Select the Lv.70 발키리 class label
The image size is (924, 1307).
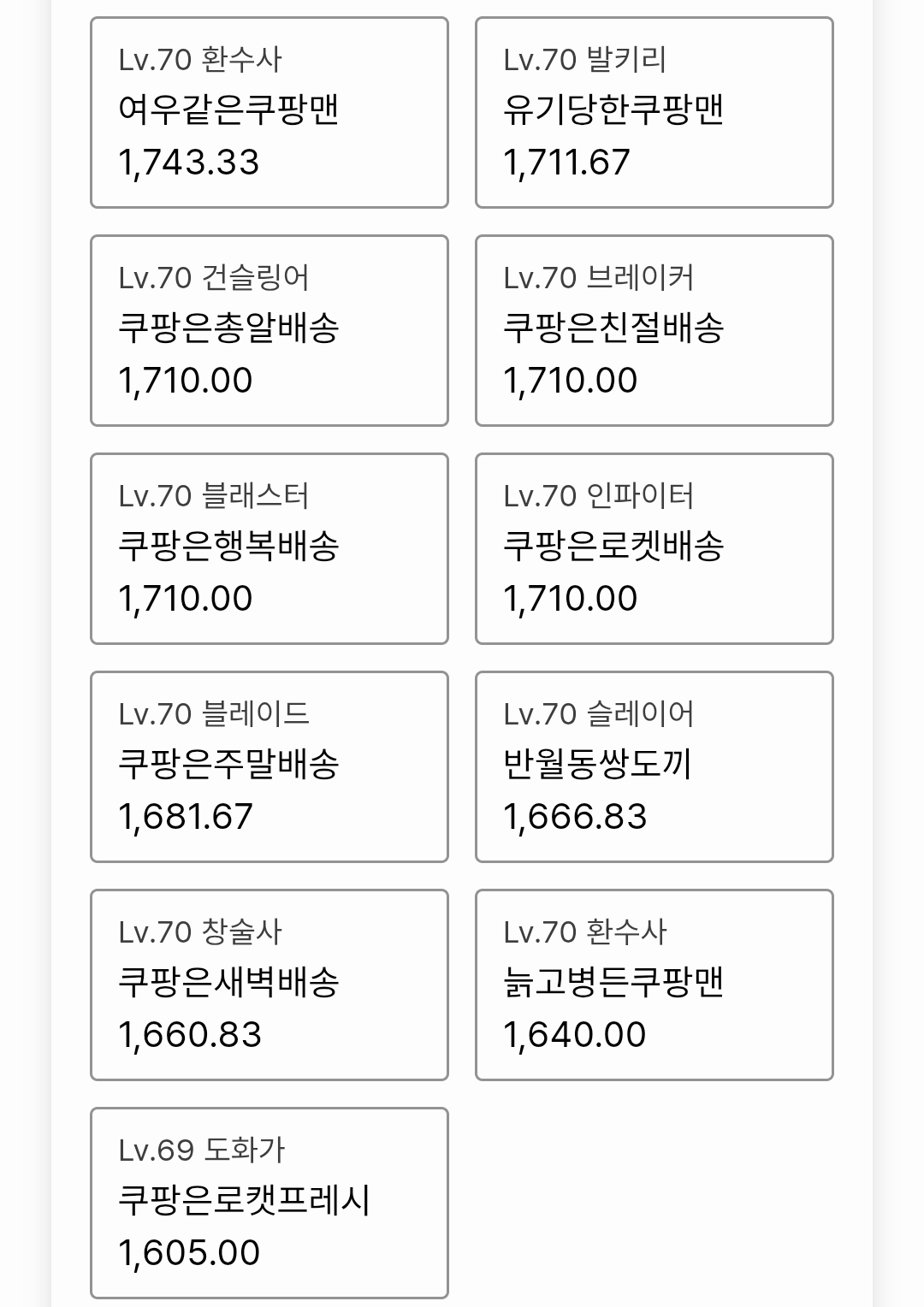pyautogui.click(x=584, y=60)
